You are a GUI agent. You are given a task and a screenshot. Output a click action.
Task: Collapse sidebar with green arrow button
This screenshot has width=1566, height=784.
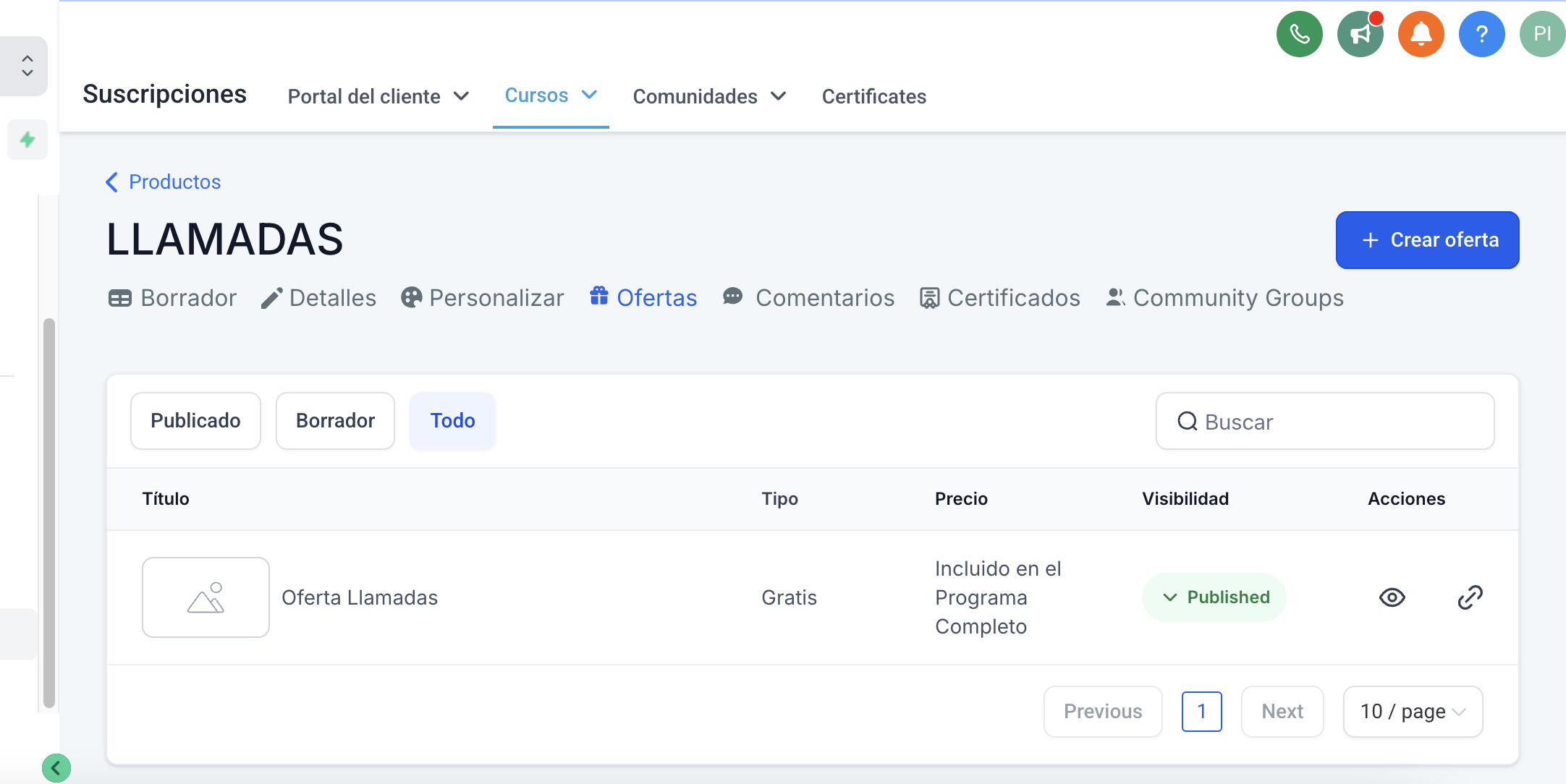(56, 768)
